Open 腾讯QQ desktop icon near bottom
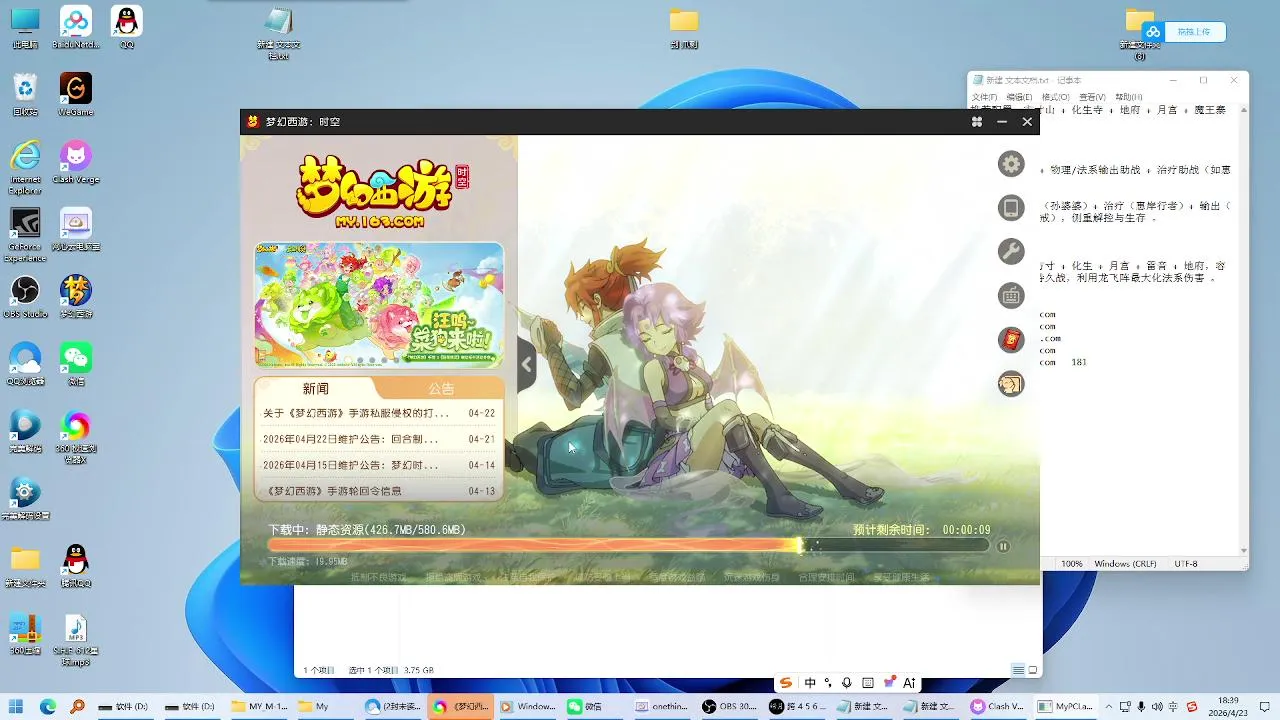 (x=76, y=566)
